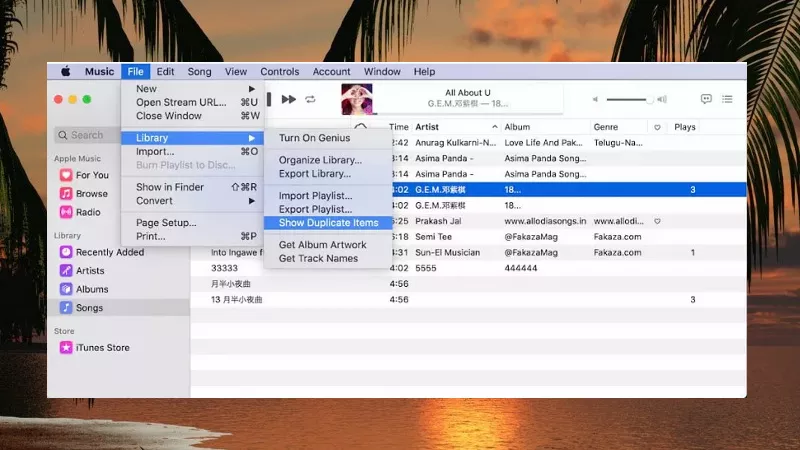800x450 pixels.
Task: Sort by the Plays column header
Action: [x=684, y=127]
